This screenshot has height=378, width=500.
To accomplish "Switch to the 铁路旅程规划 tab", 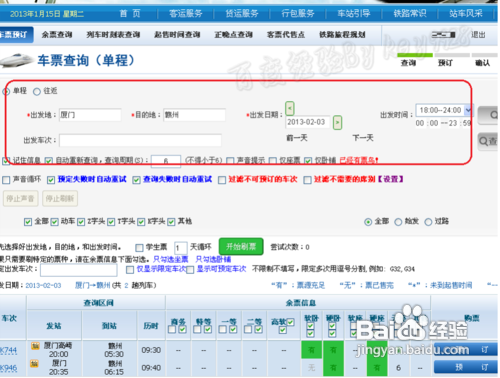I will (342, 35).
